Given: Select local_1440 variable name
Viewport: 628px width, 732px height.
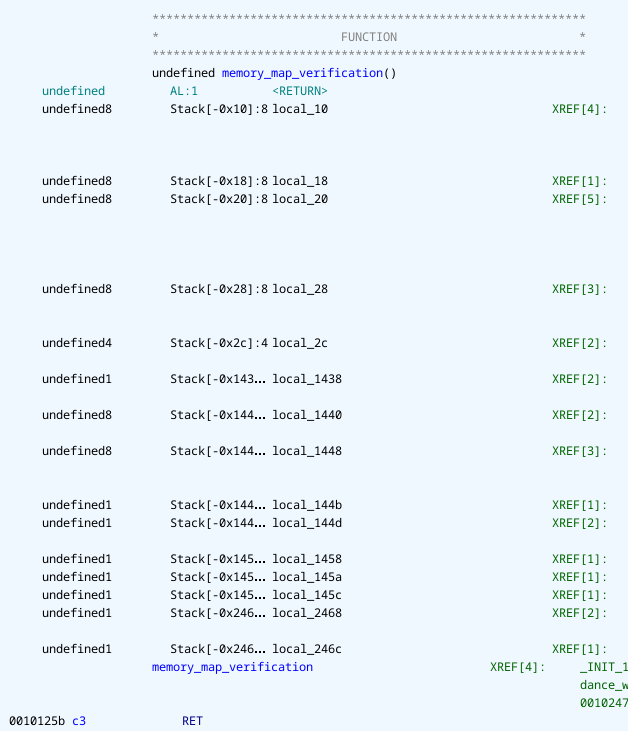Looking at the screenshot, I should tap(307, 415).
